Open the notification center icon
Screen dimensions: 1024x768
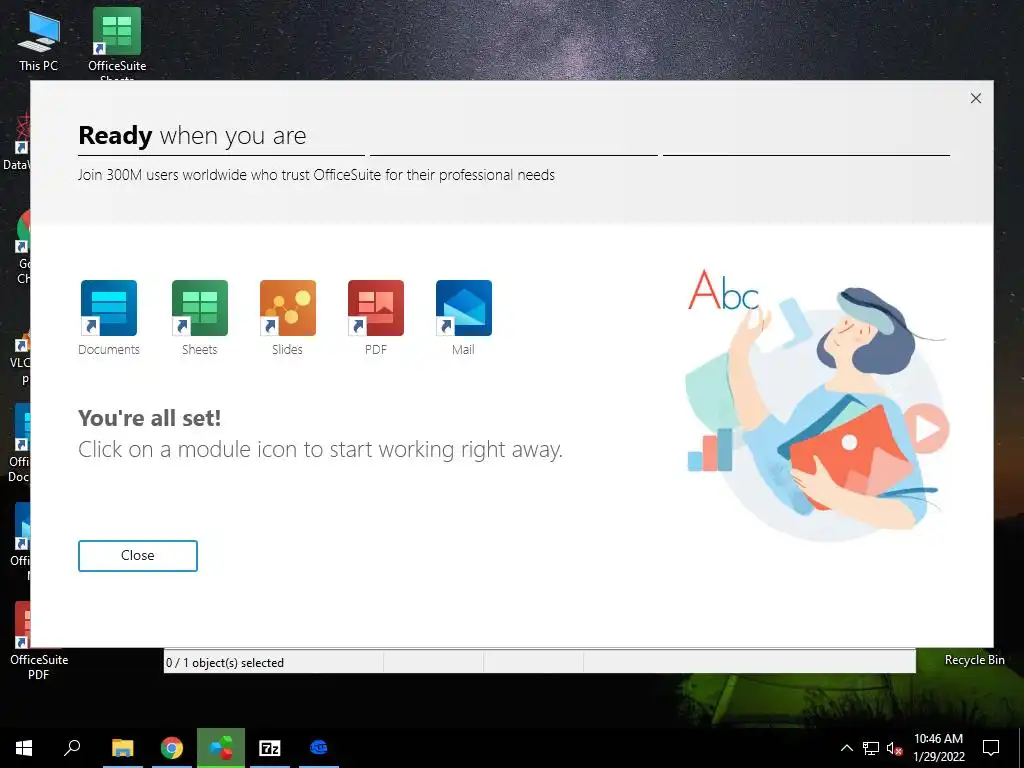click(991, 748)
